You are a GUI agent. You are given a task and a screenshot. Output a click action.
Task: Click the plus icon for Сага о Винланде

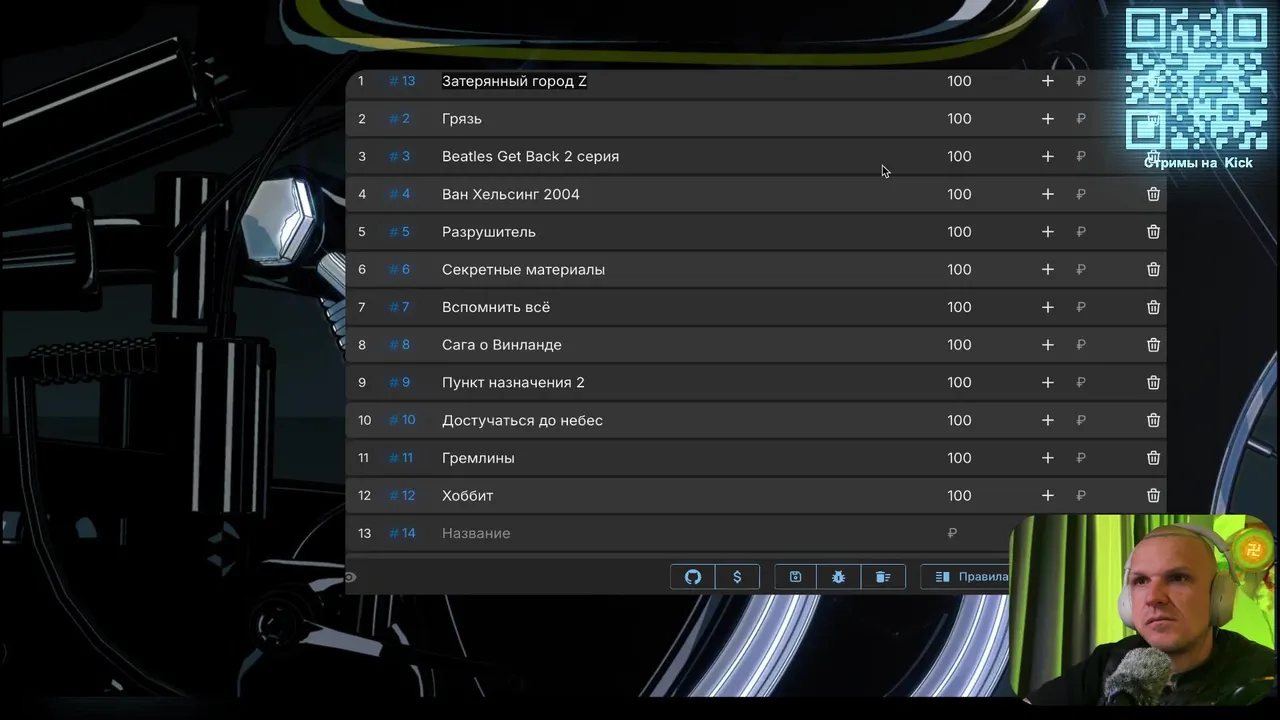click(x=1048, y=345)
